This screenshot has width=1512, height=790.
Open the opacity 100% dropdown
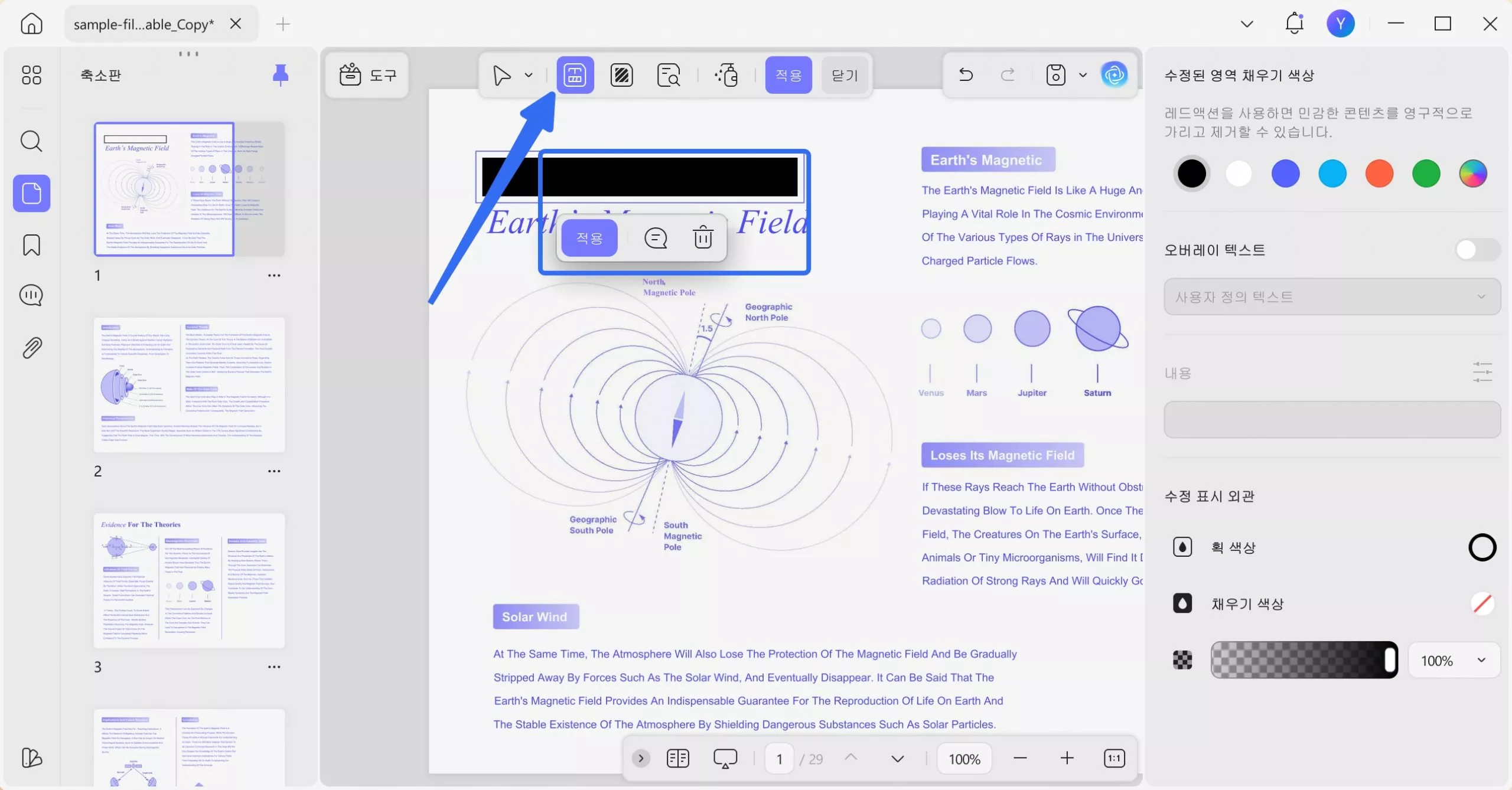tap(1454, 660)
